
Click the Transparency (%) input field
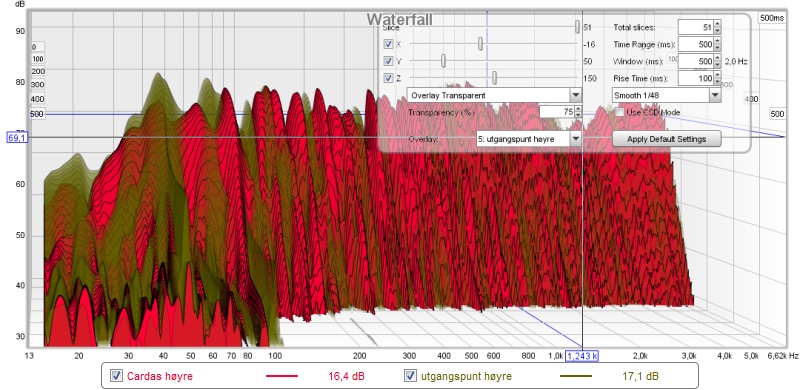click(x=557, y=111)
